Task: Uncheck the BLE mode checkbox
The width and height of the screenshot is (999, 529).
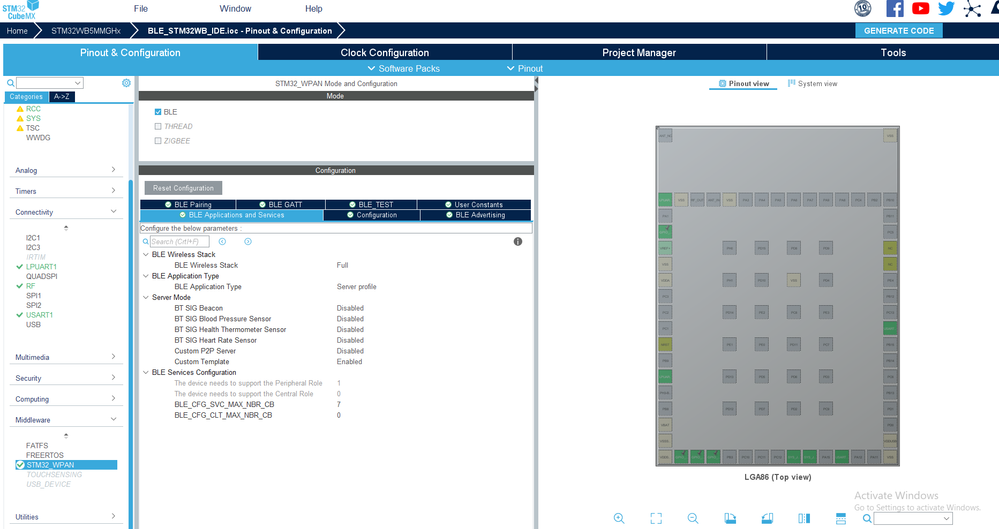Action: point(158,112)
